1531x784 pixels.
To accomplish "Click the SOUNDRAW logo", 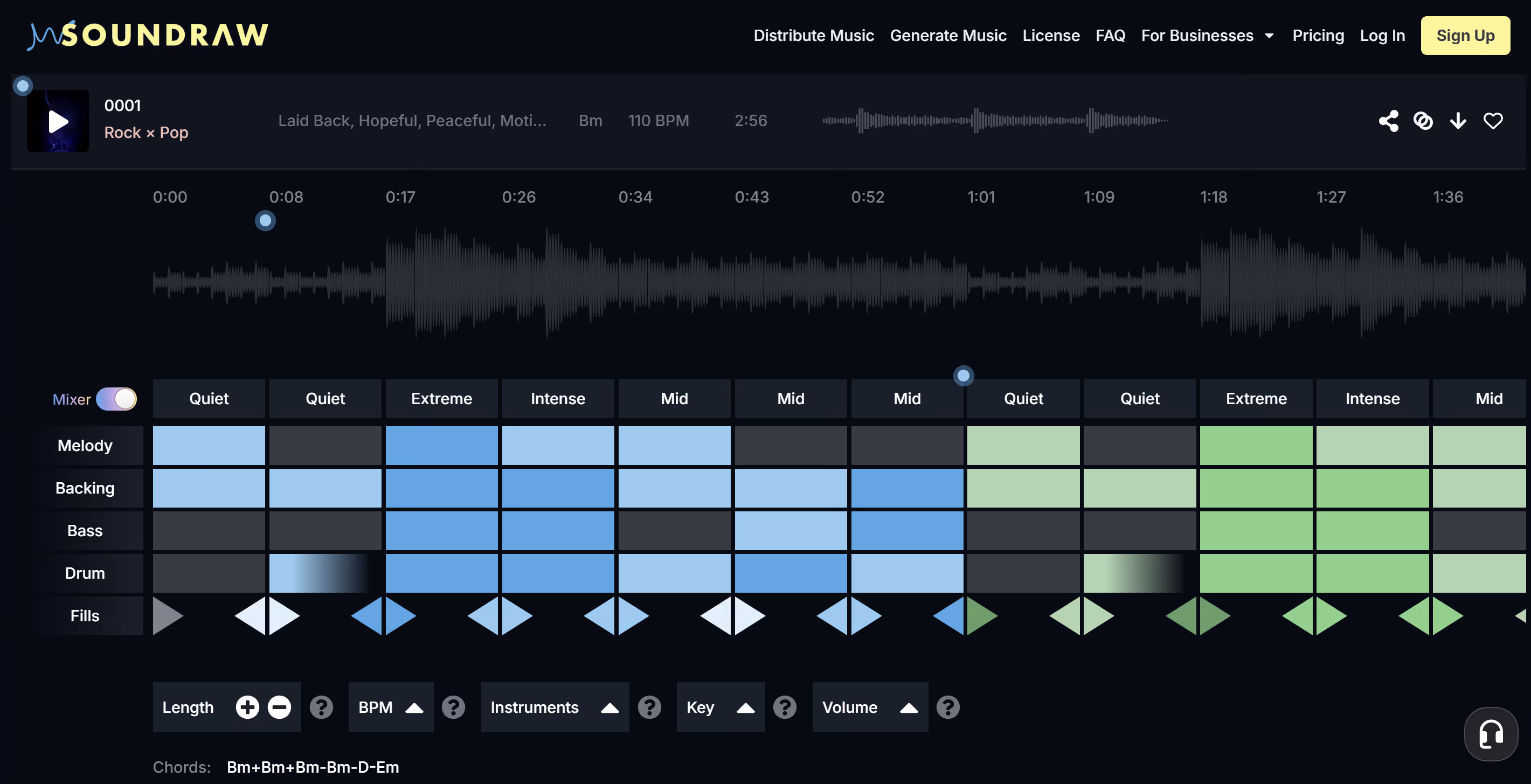I will pos(148,35).
